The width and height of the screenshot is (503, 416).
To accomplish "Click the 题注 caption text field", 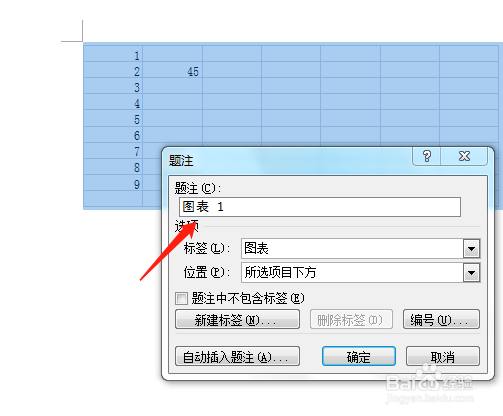I will coord(320,207).
